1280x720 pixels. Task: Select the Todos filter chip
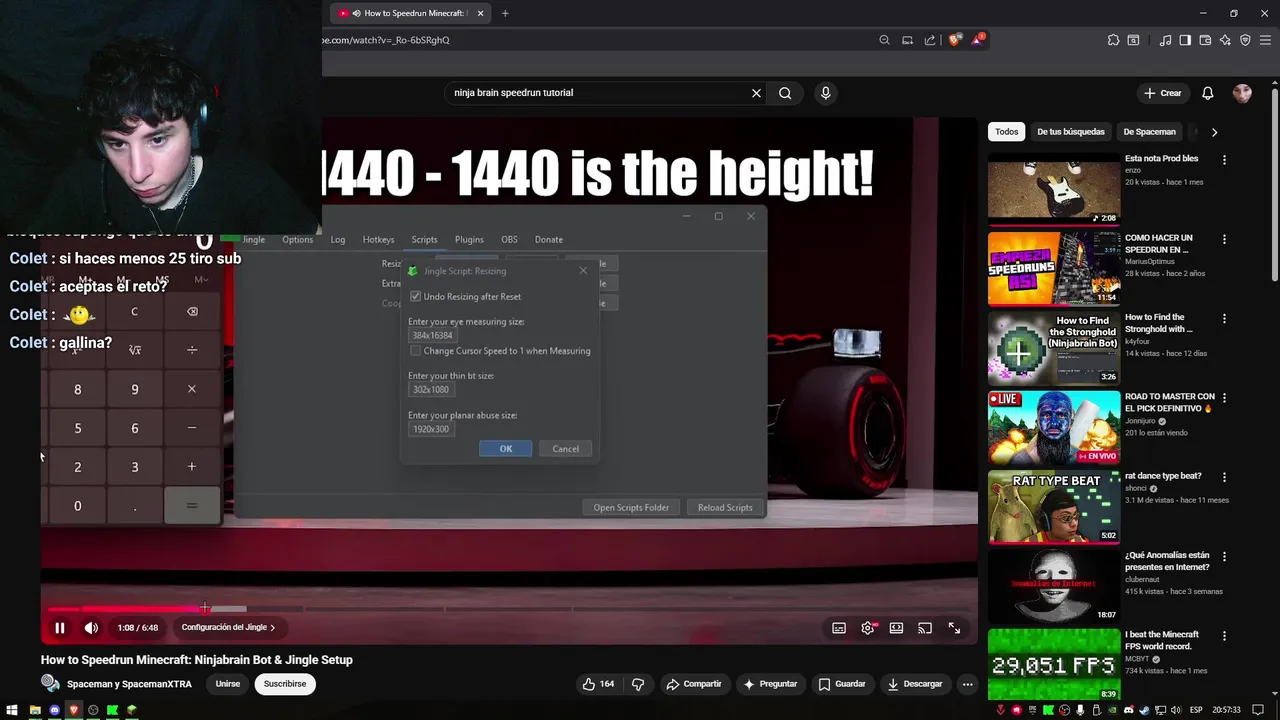(1007, 132)
